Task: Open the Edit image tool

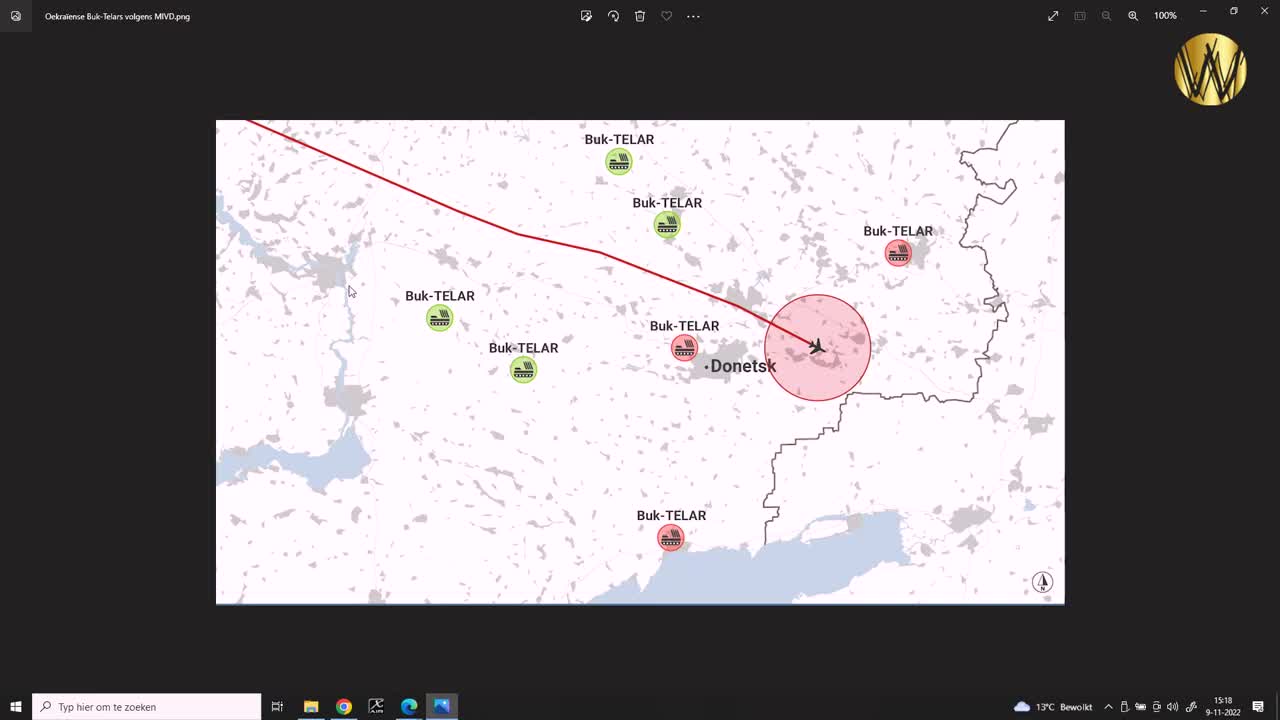Action: tap(586, 16)
